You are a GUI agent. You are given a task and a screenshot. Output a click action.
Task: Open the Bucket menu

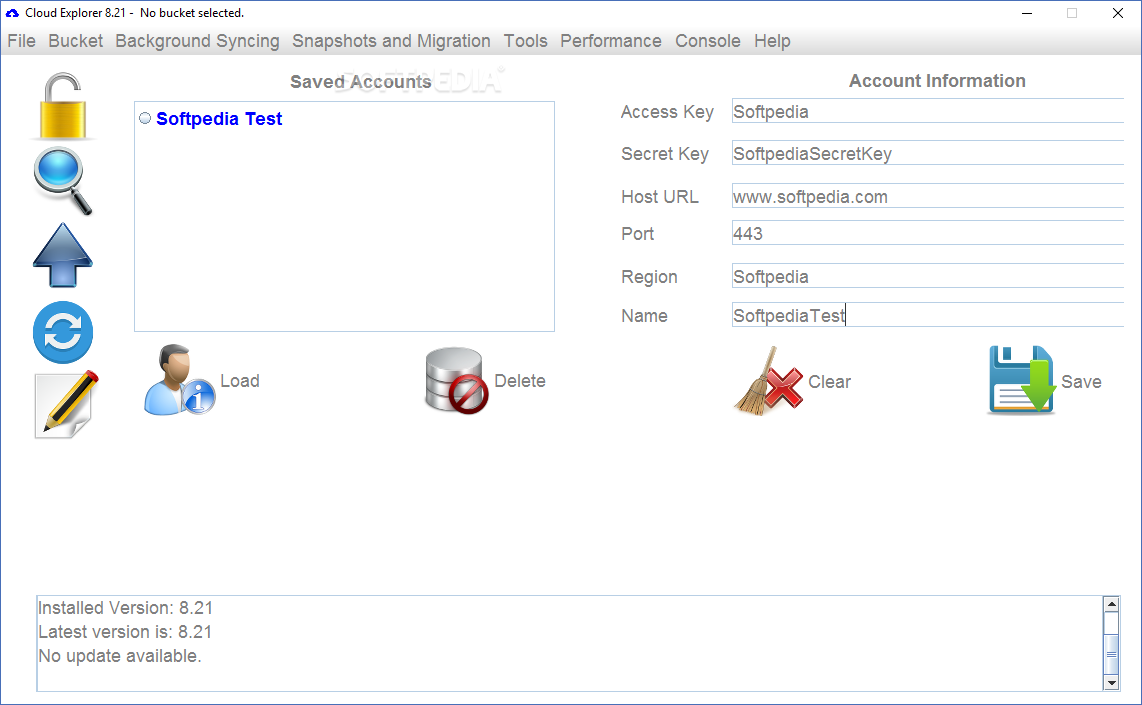pos(76,41)
